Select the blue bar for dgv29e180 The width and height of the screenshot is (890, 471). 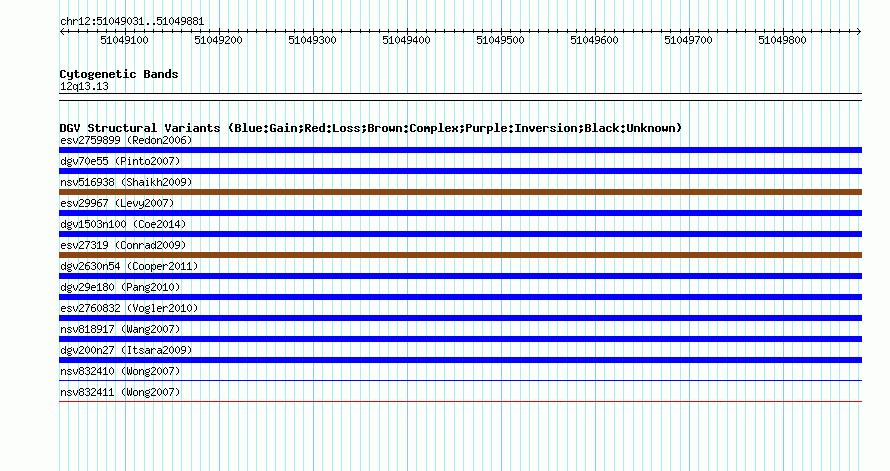[x=460, y=297]
